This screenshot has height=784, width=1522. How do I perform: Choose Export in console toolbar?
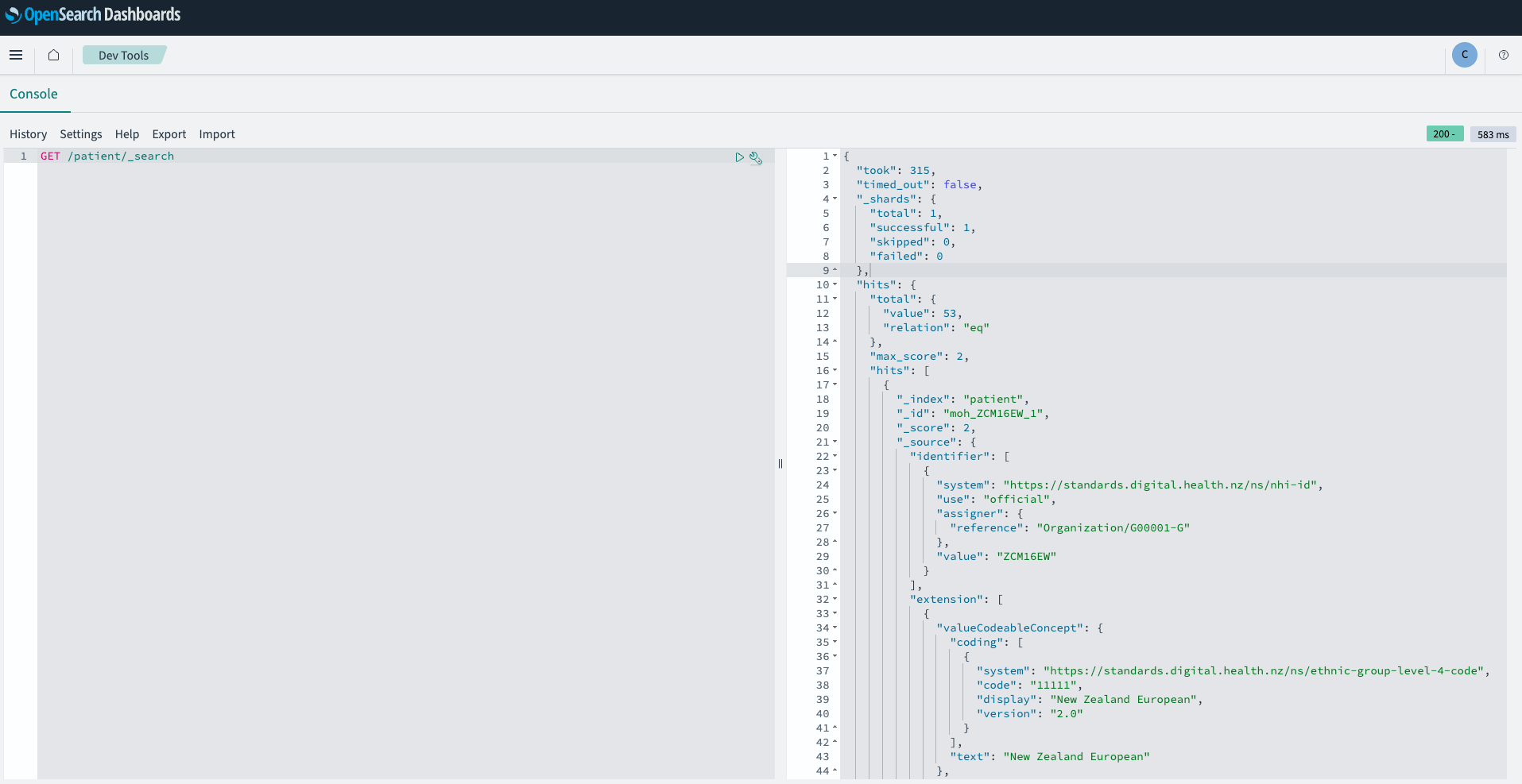pyautogui.click(x=169, y=134)
